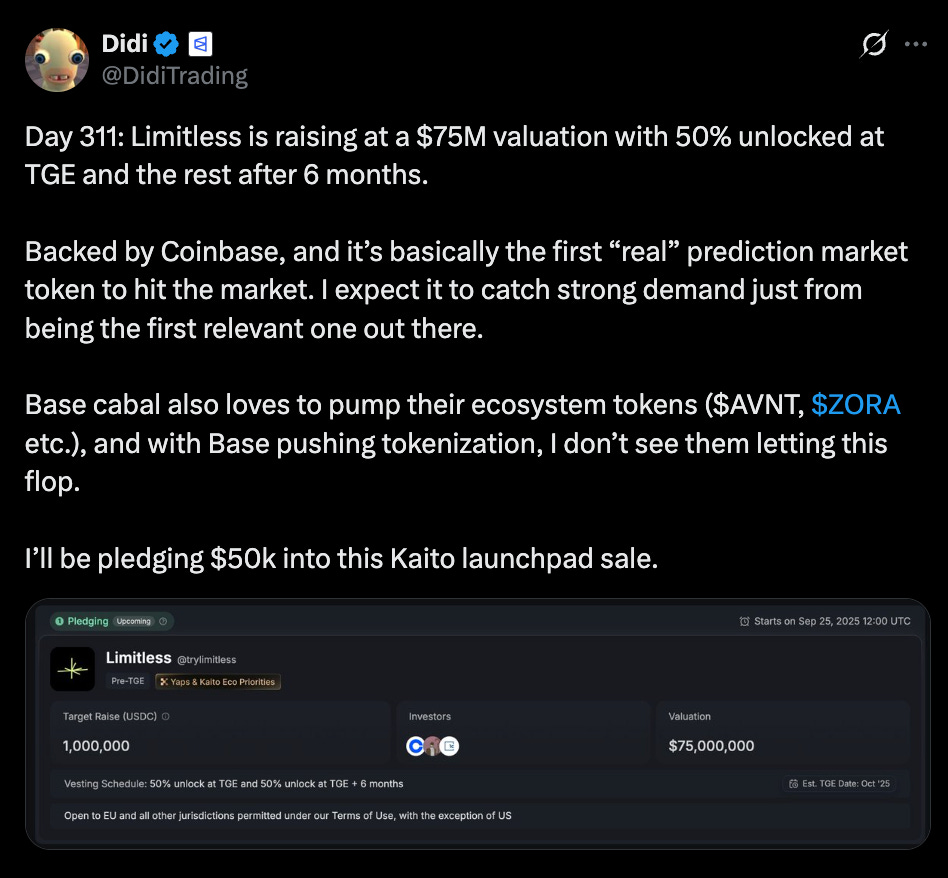Click the Upcoming status badge
Image resolution: width=948 pixels, height=878 pixels.
pos(133,621)
